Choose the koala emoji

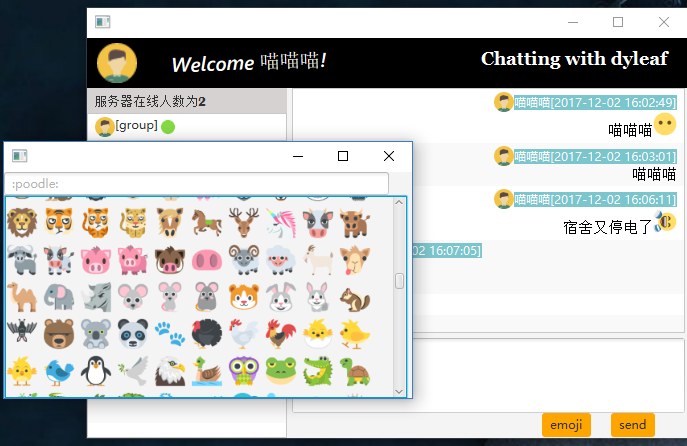[96, 334]
